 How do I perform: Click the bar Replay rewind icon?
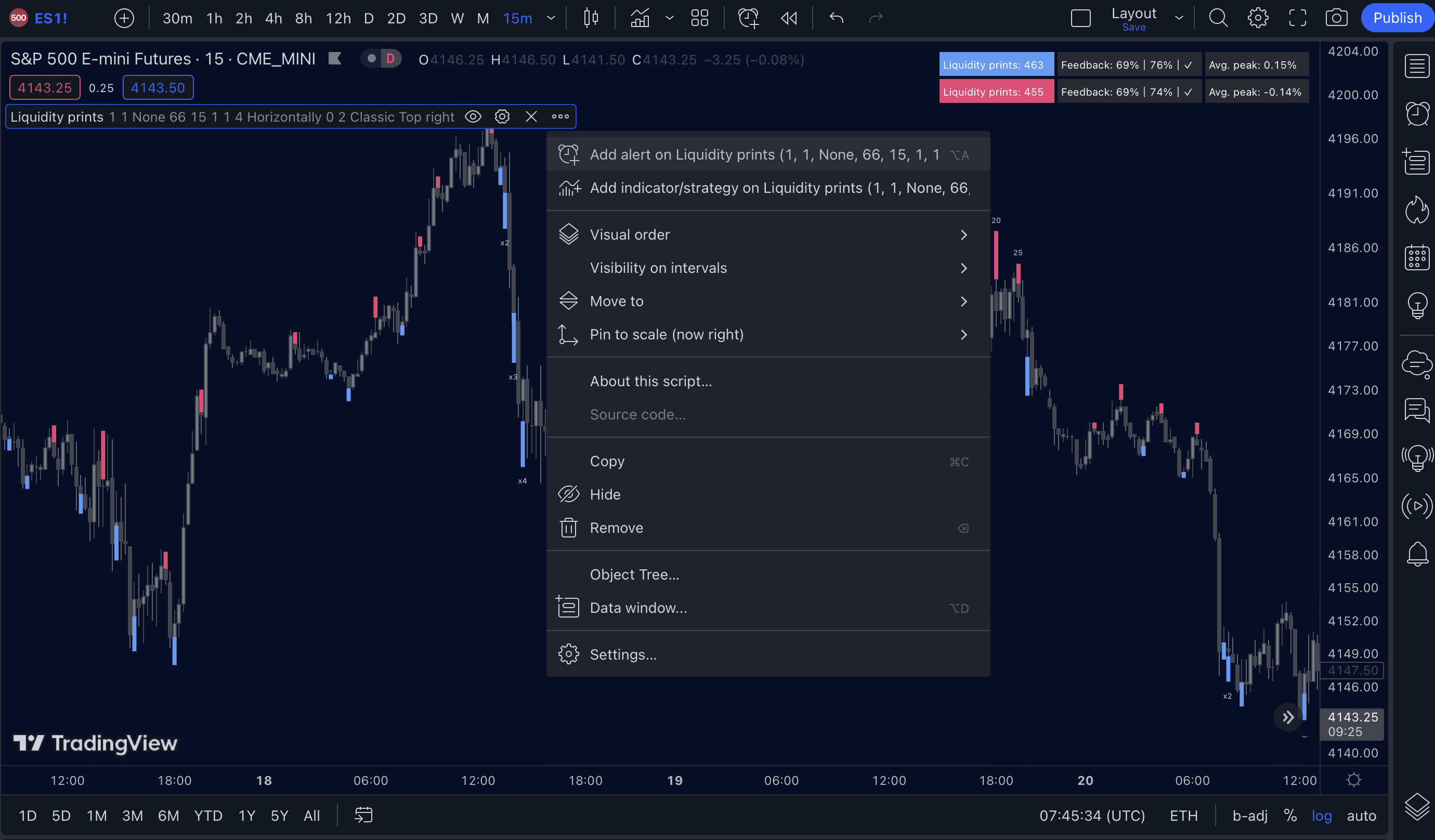coord(789,18)
